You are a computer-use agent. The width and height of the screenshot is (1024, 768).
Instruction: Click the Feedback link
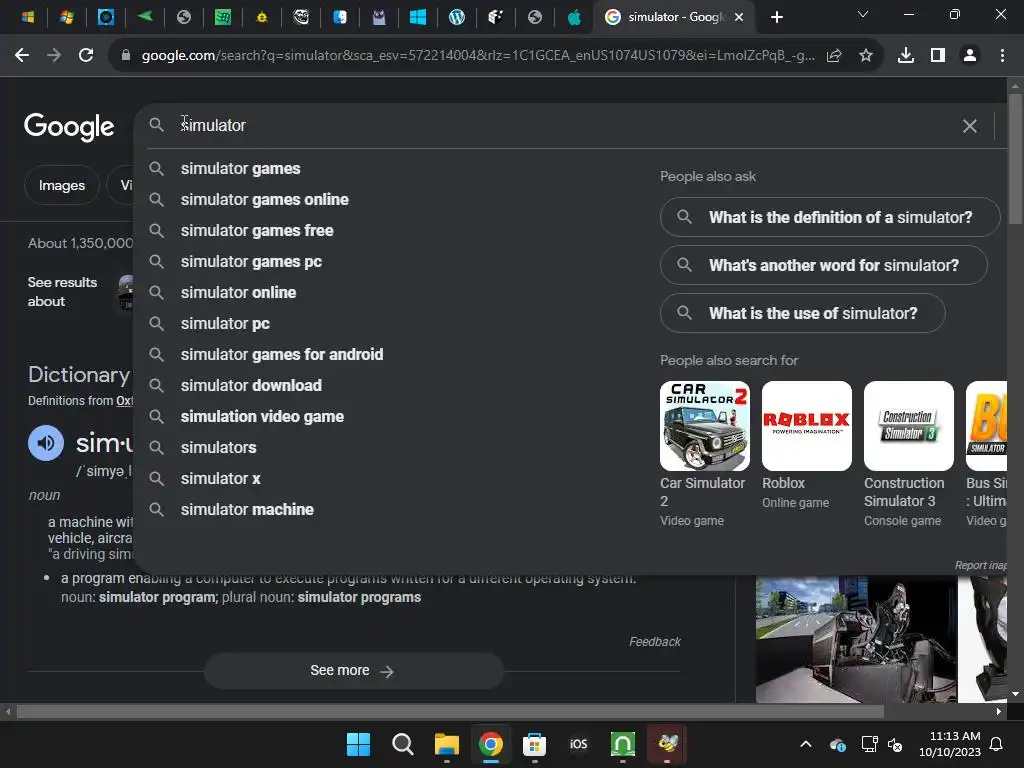pyautogui.click(x=654, y=642)
